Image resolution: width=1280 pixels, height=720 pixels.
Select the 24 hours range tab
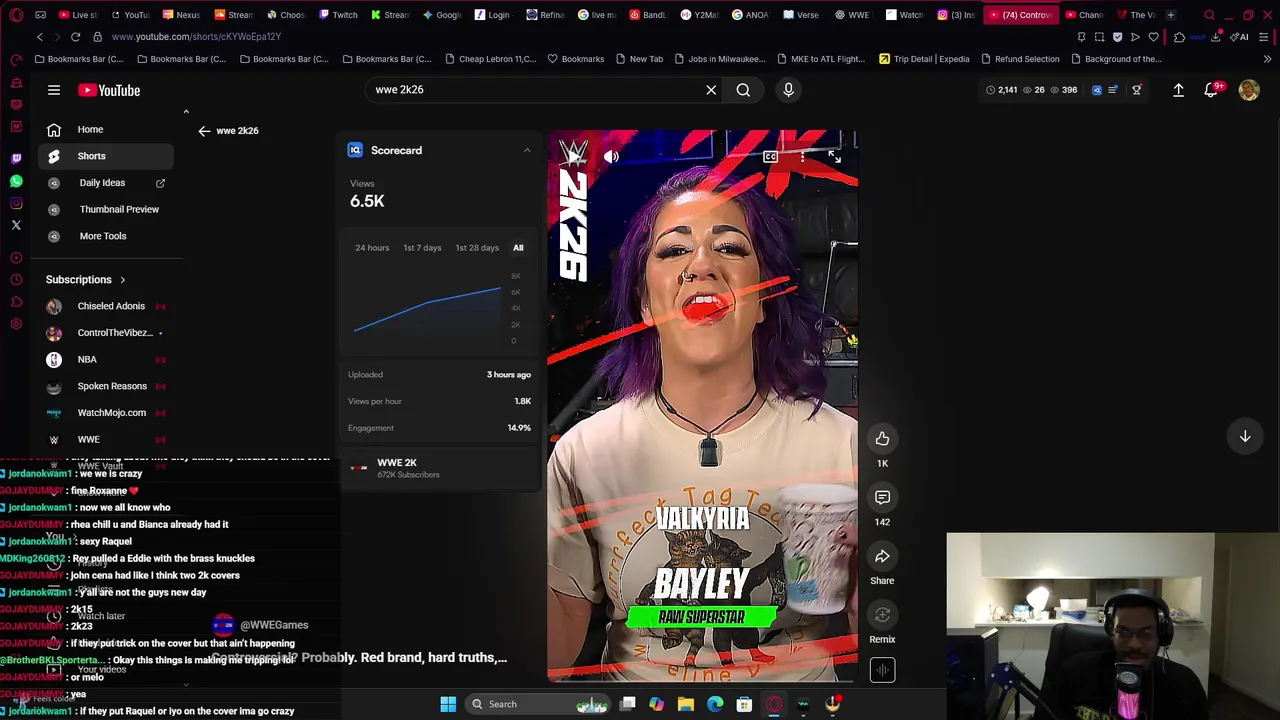[x=372, y=248]
